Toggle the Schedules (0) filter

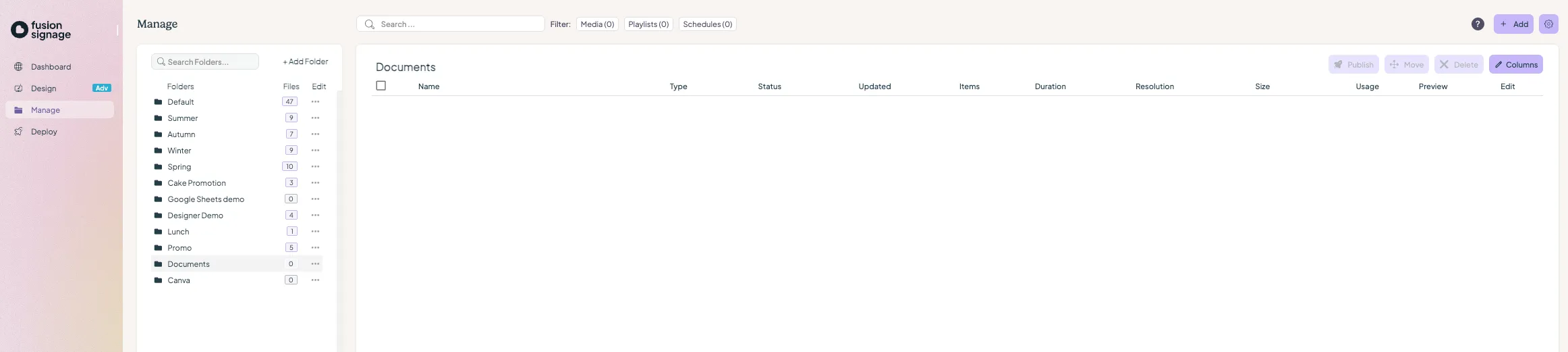(x=707, y=24)
